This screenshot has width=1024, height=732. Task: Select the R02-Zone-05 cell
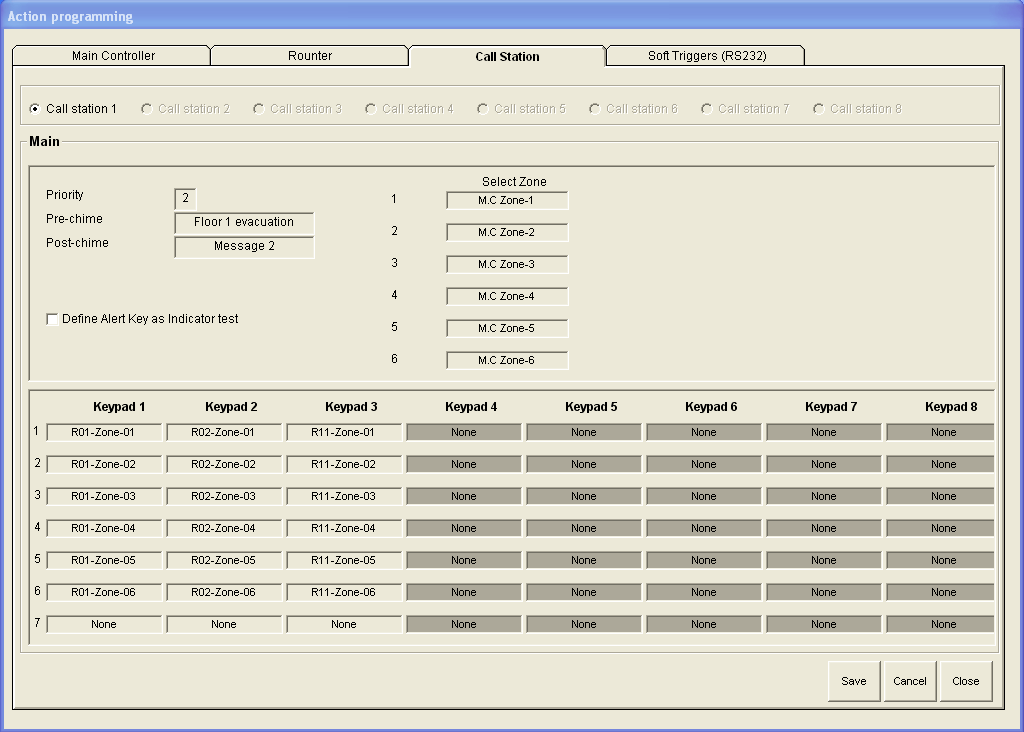click(224, 560)
